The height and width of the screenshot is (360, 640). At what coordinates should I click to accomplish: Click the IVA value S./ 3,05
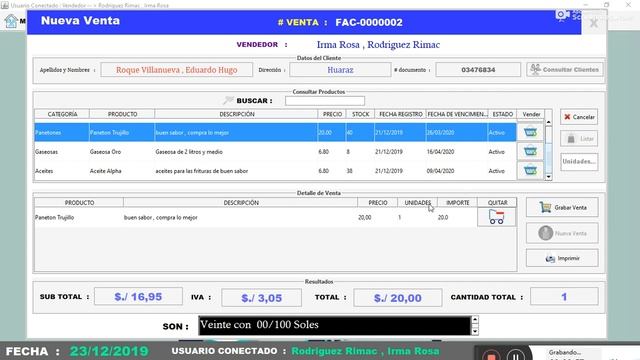[261, 298]
